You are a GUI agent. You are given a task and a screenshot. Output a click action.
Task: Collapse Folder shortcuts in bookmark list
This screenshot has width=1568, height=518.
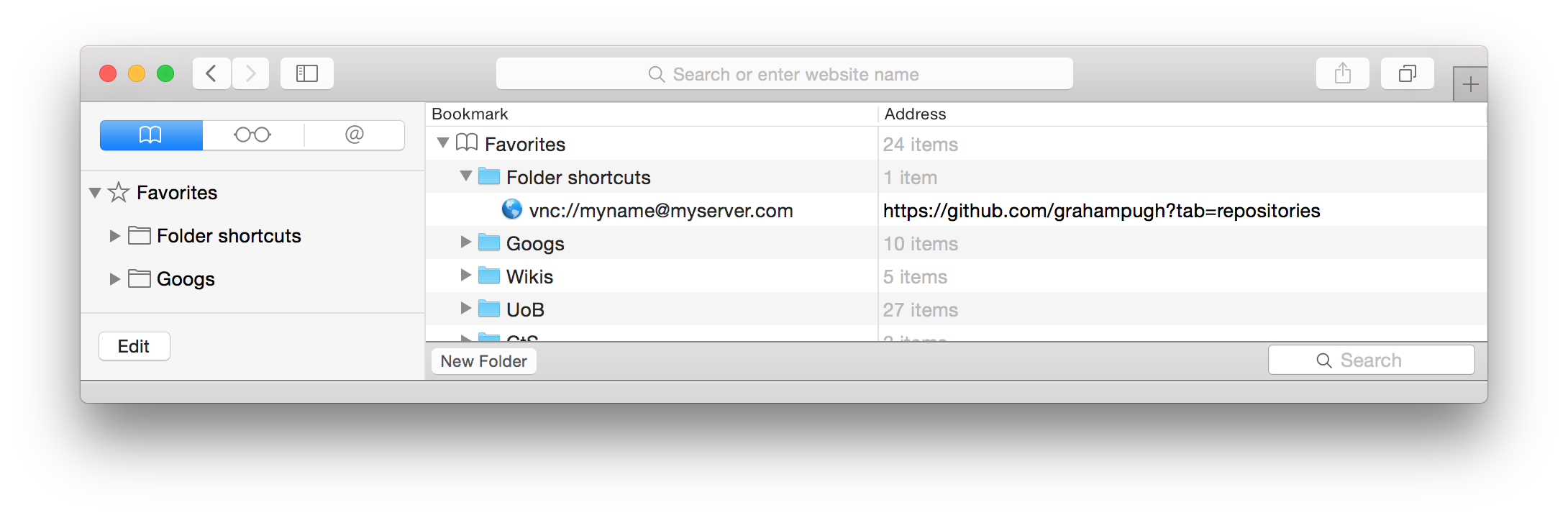466,176
